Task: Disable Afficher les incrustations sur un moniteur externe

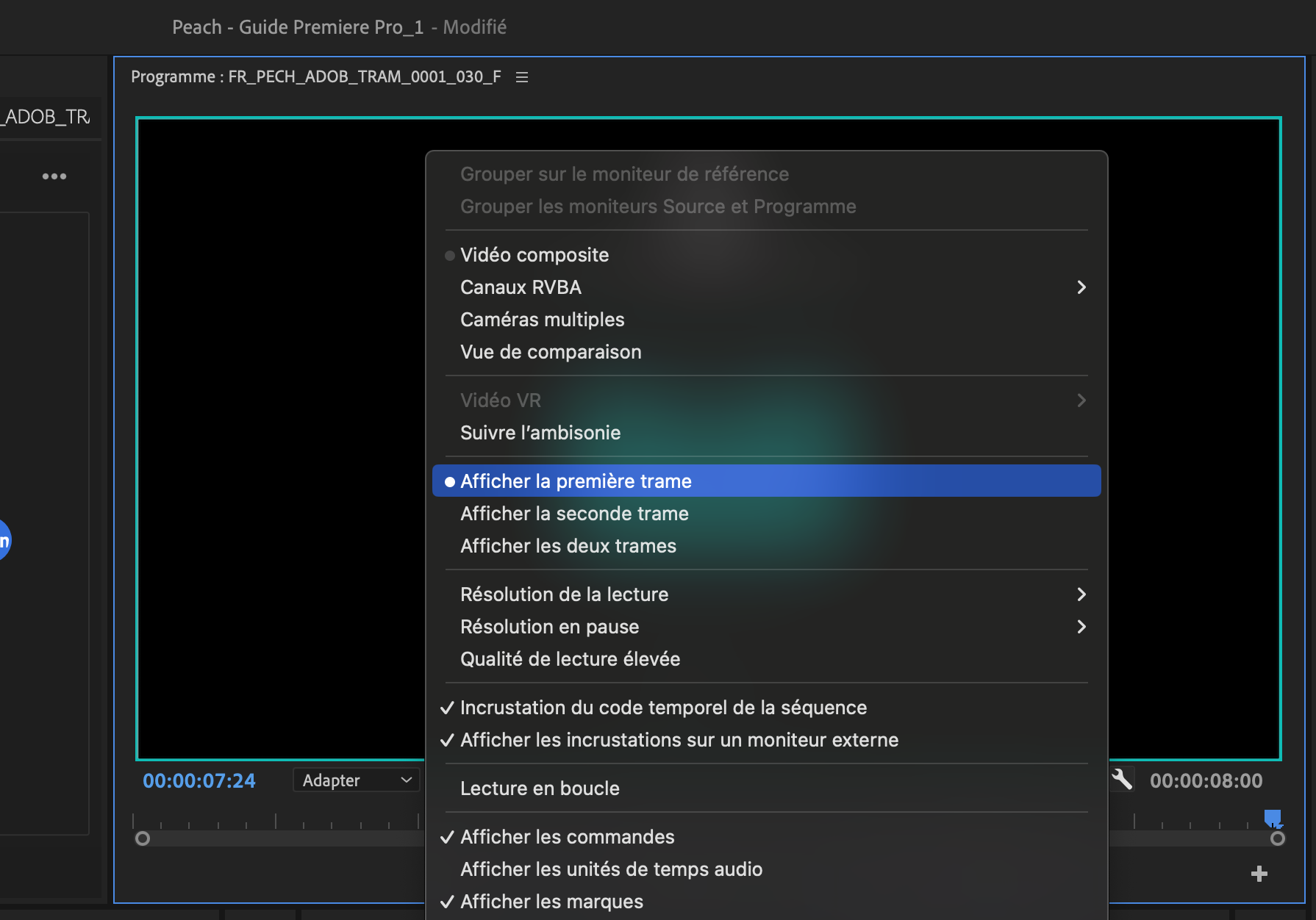Action: click(679, 740)
